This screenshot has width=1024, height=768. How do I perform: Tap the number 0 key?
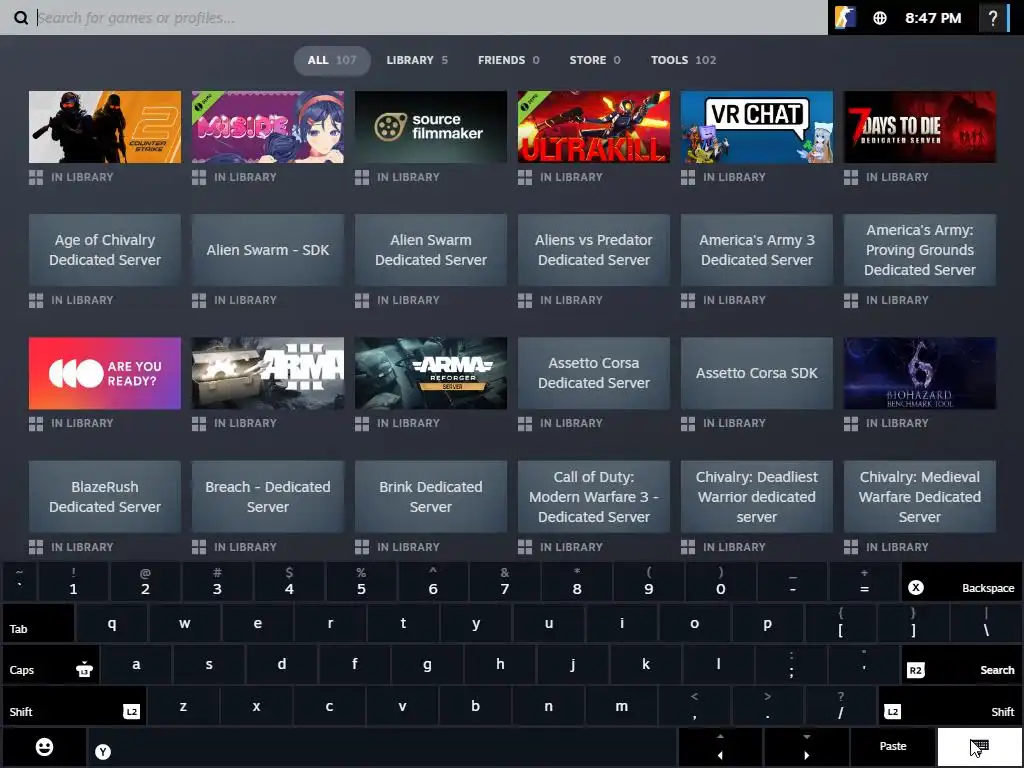(x=720, y=583)
